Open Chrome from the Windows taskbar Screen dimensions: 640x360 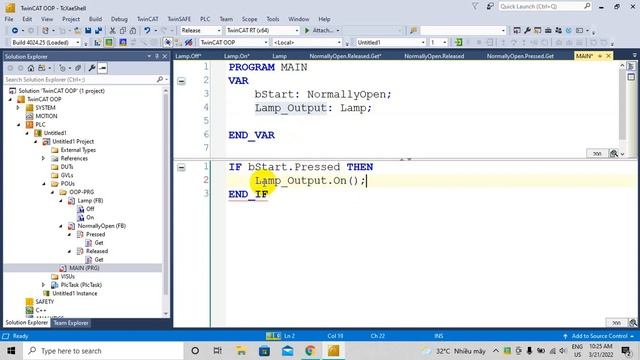pos(310,351)
